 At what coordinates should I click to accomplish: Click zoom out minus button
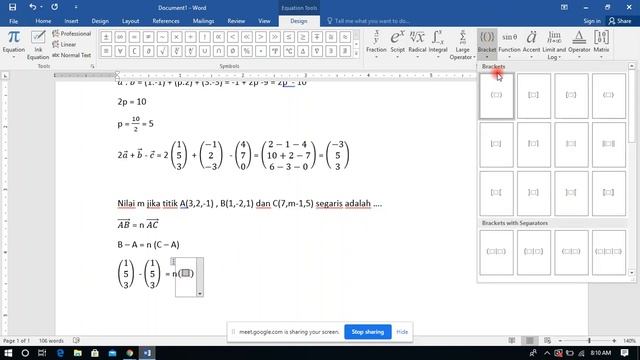point(560,340)
